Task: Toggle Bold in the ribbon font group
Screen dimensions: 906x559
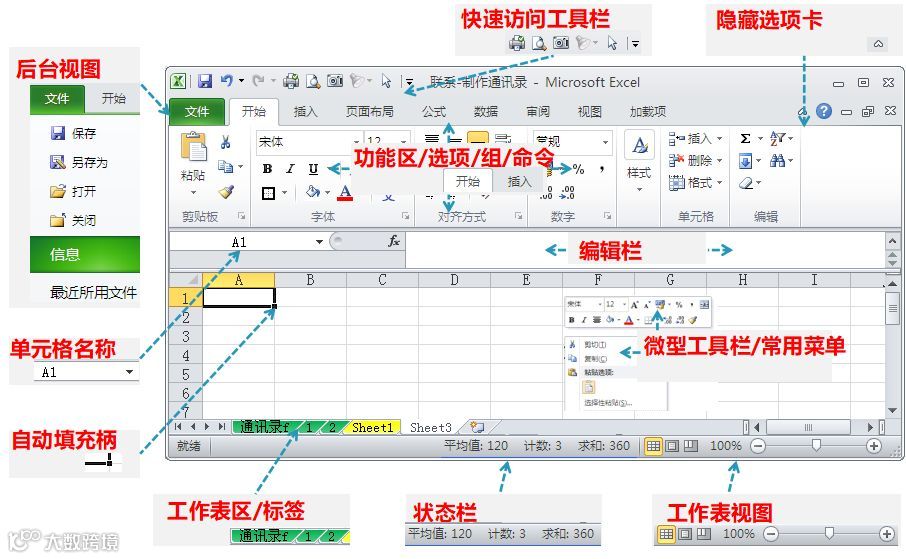Action: [267, 169]
